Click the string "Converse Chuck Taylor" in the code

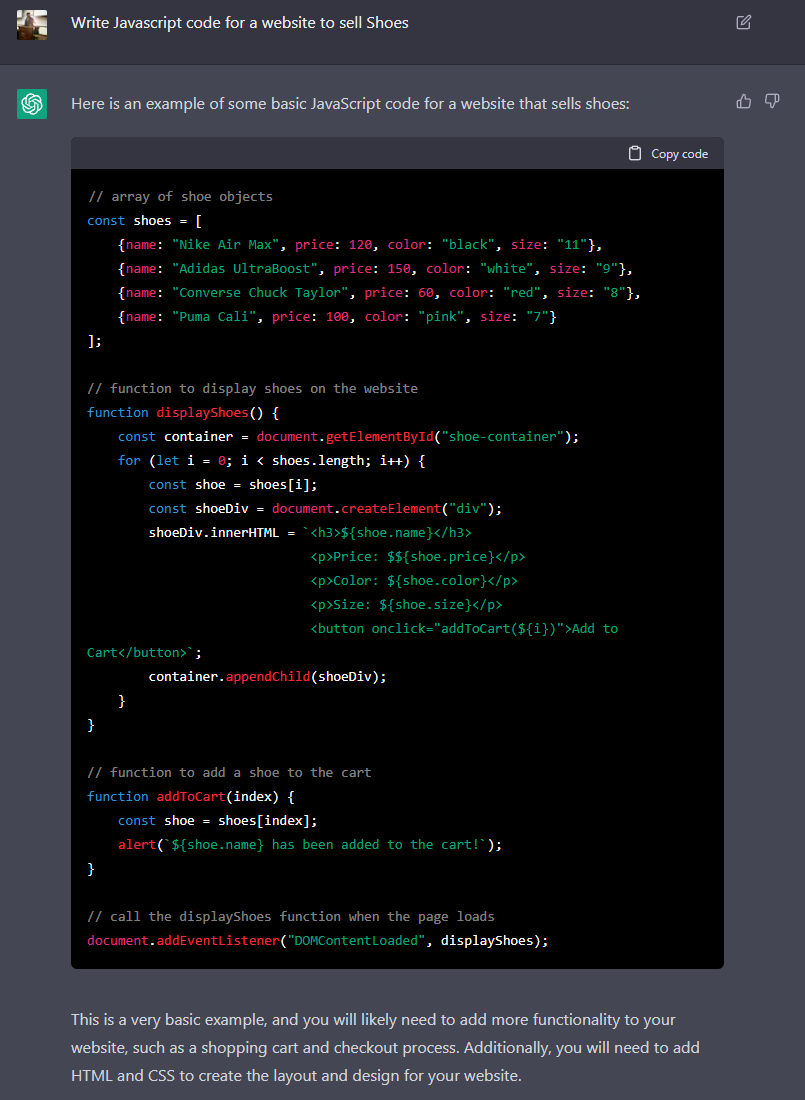point(260,293)
